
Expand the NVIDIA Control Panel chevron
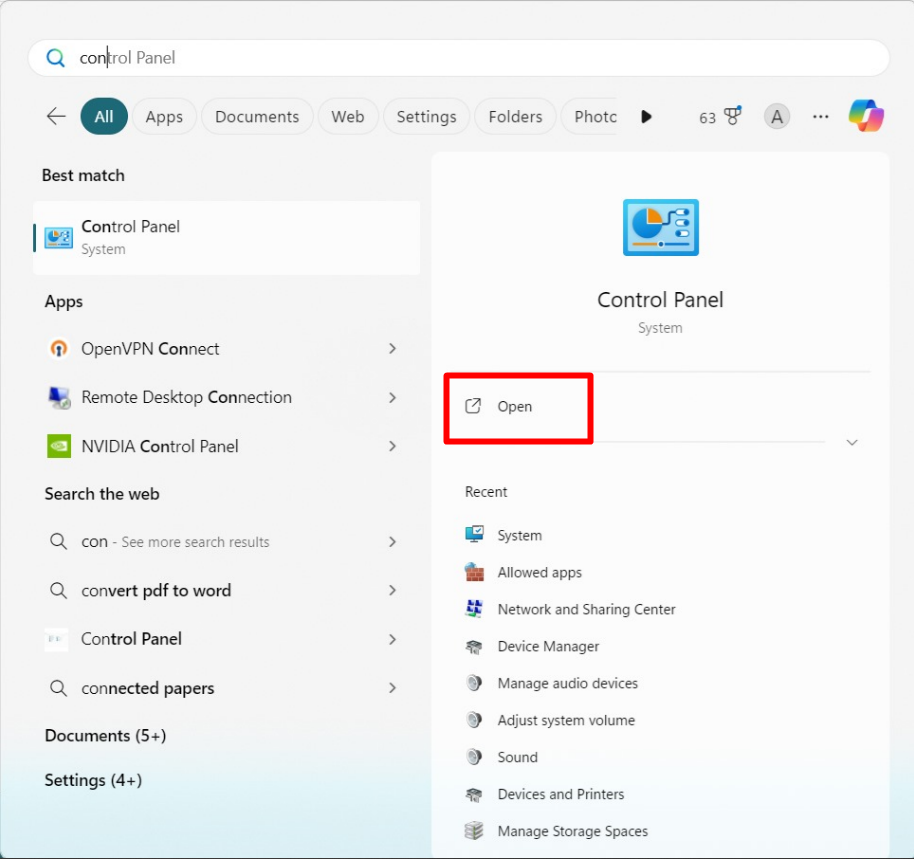click(392, 446)
